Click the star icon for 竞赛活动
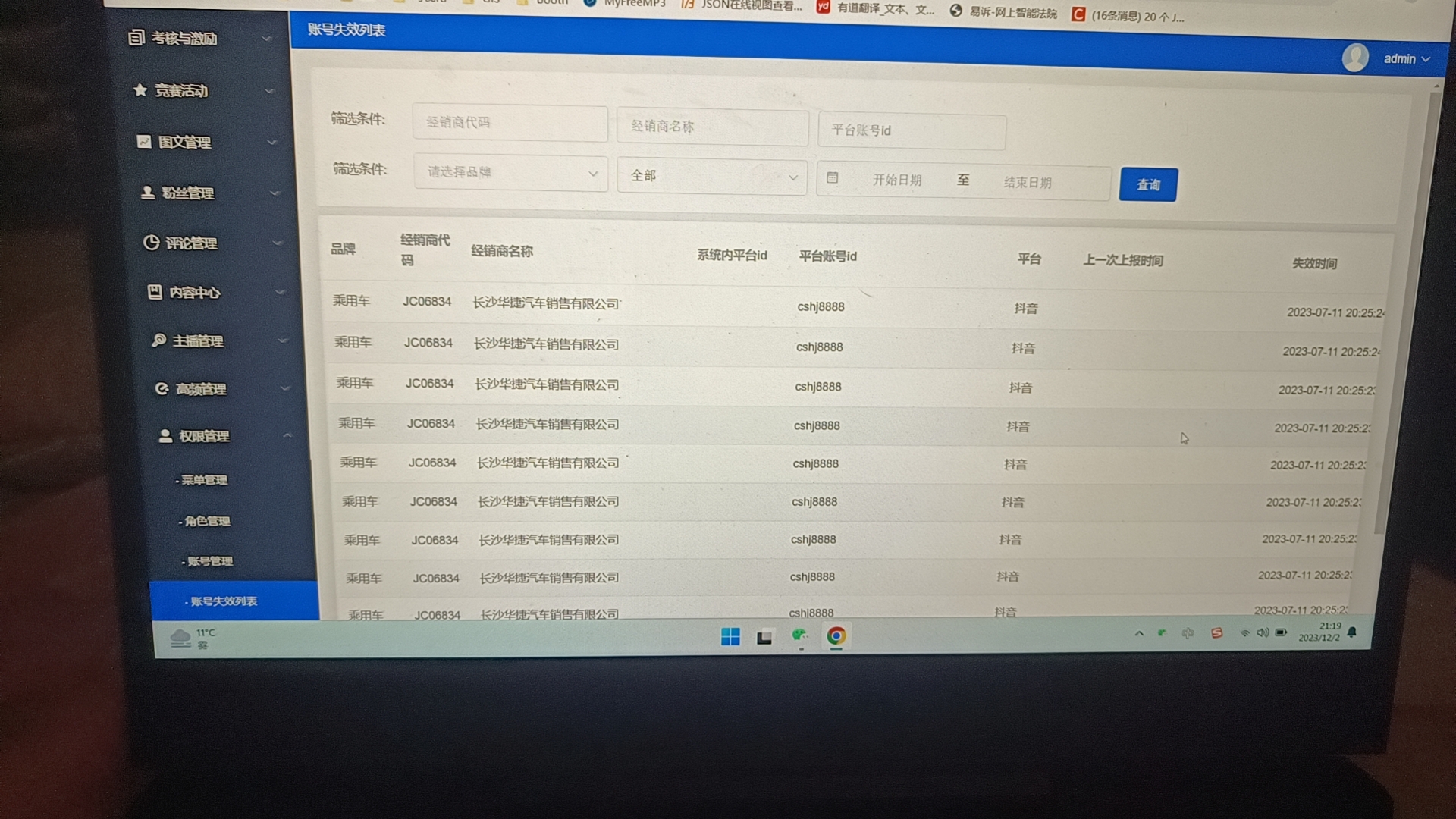The width and height of the screenshot is (1456, 819). click(x=140, y=89)
